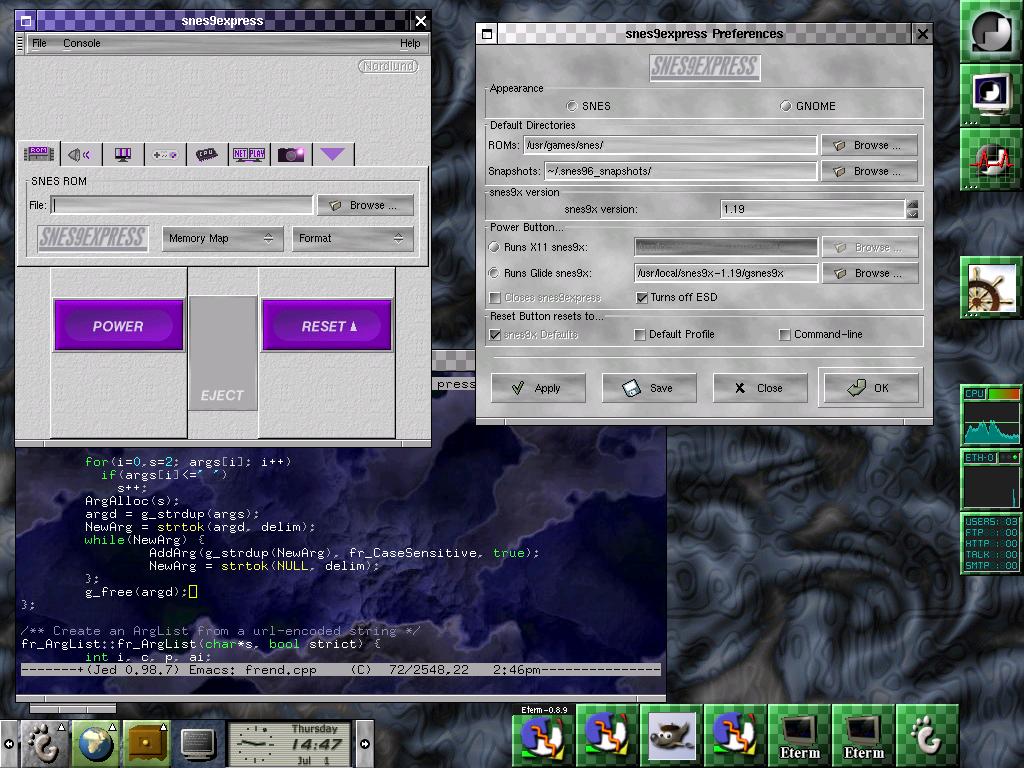Enable the Default Profile checkbox

coord(640,334)
